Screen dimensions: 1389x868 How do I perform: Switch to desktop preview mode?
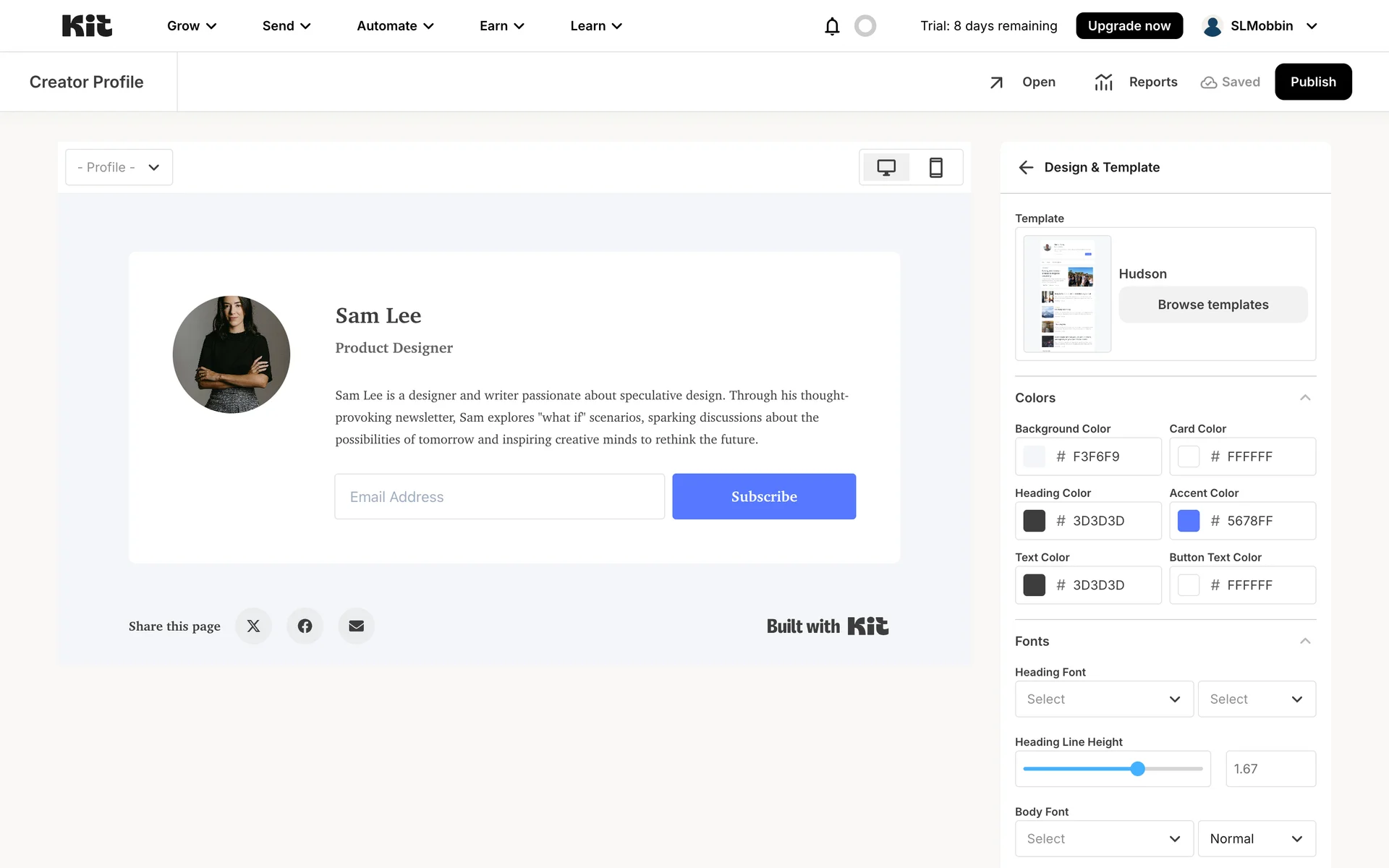pyautogui.click(x=886, y=167)
